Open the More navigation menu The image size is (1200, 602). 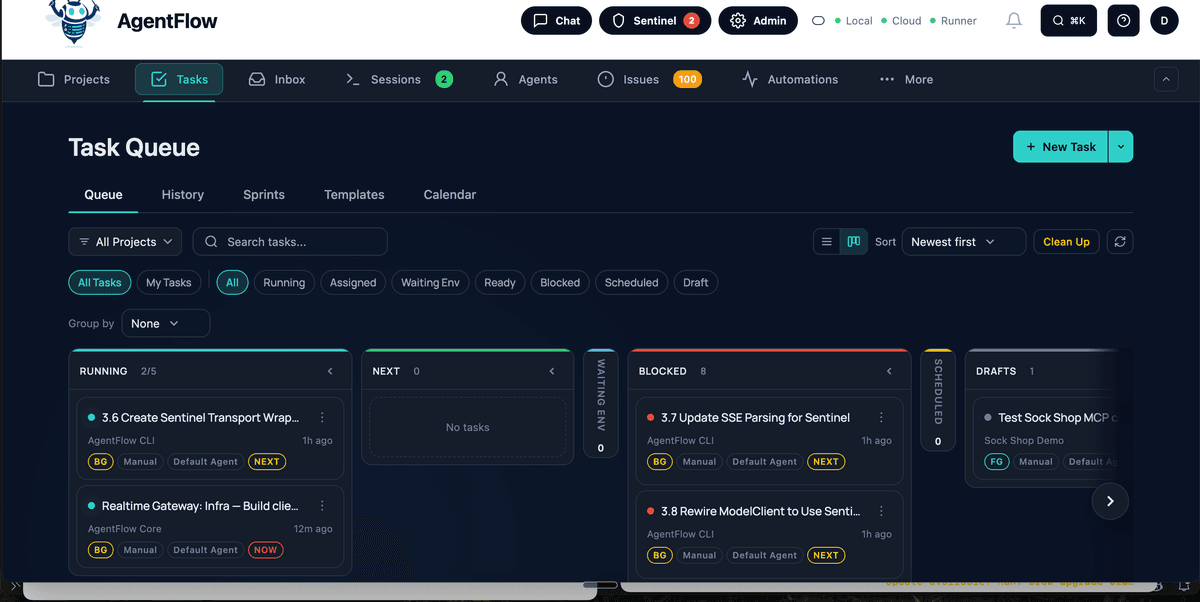906,80
